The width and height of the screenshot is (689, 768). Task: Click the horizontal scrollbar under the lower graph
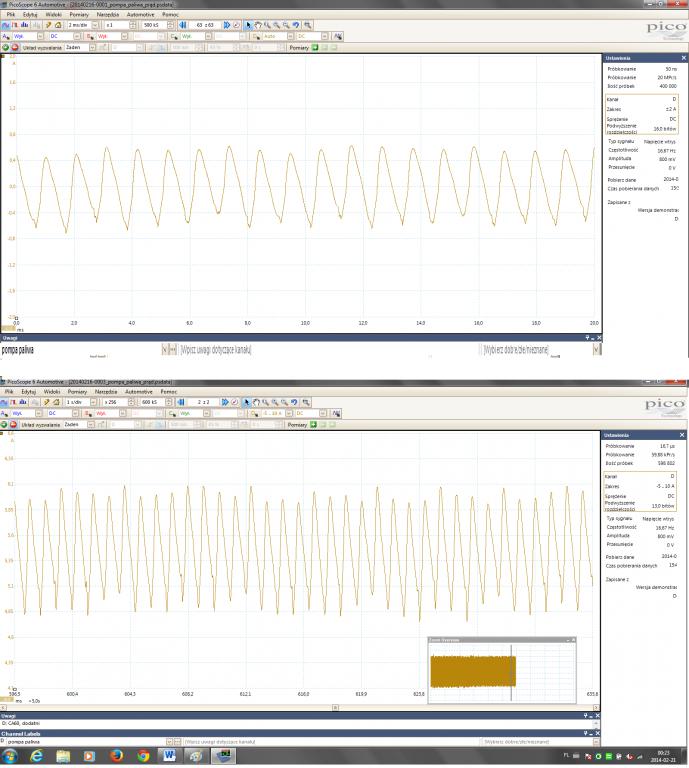(300, 705)
